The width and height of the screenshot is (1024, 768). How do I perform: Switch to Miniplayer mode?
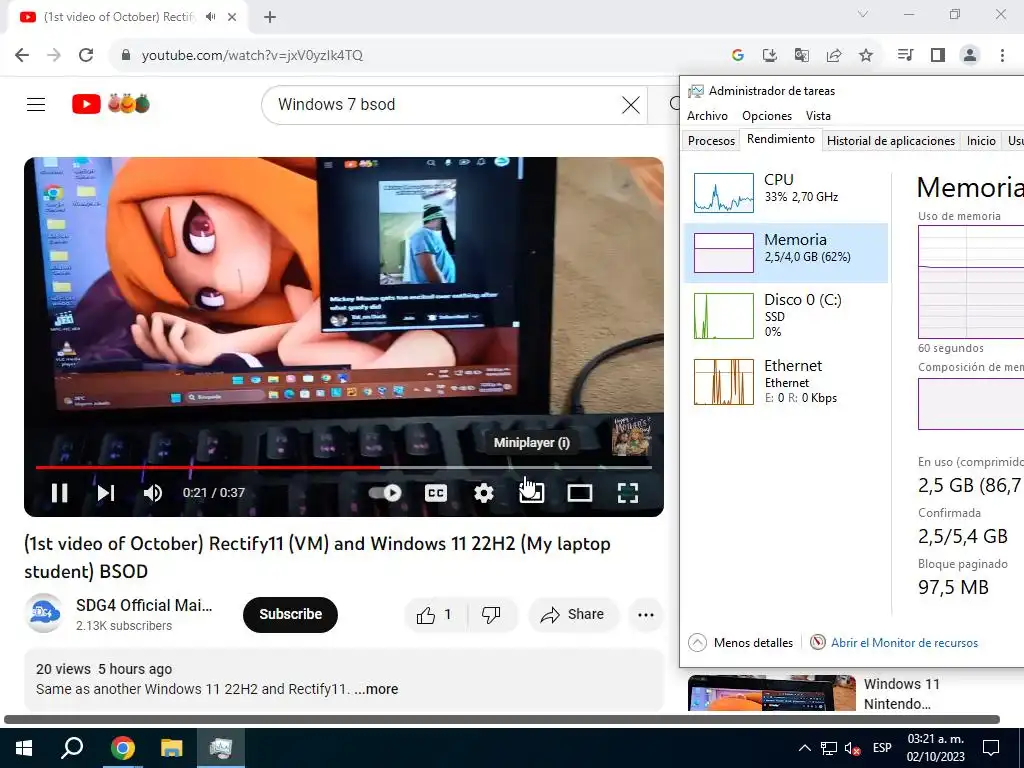(532, 492)
